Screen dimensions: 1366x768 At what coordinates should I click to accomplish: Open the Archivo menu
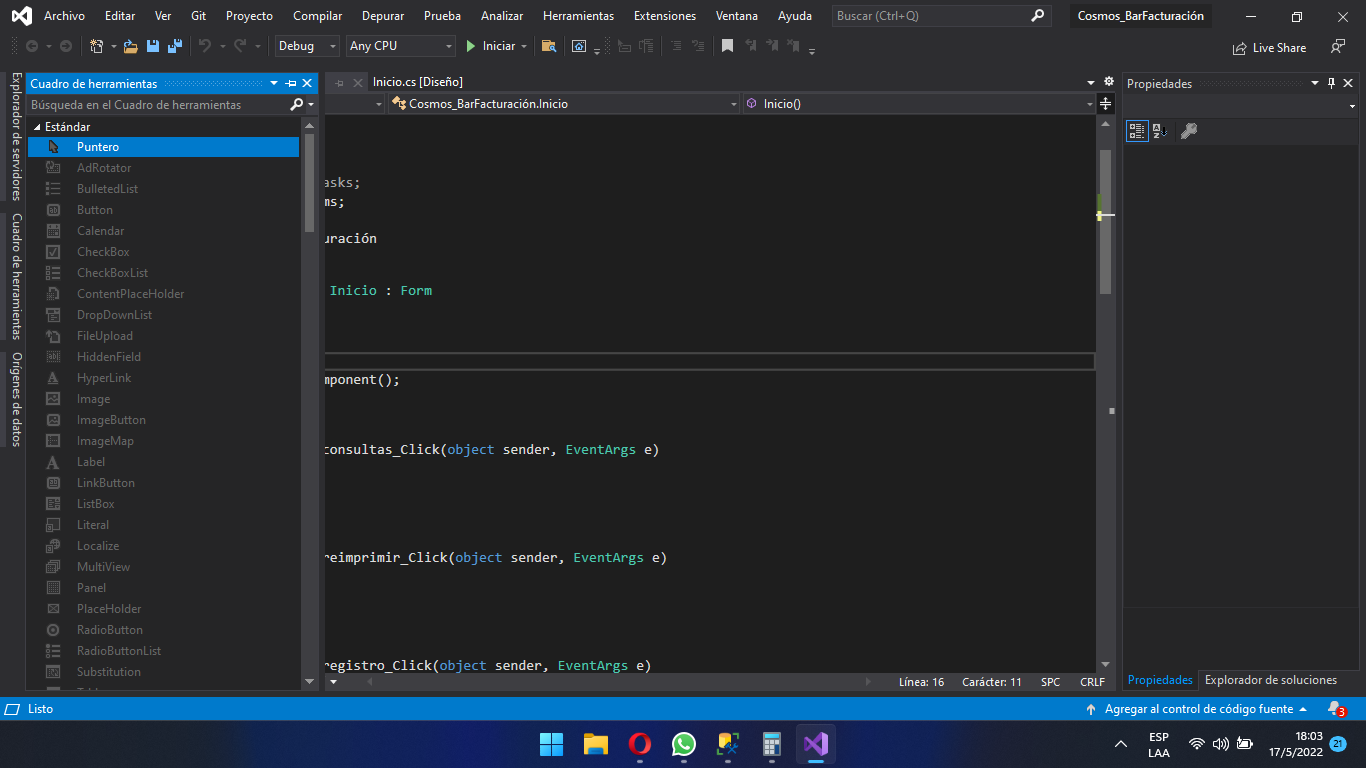tap(64, 16)
